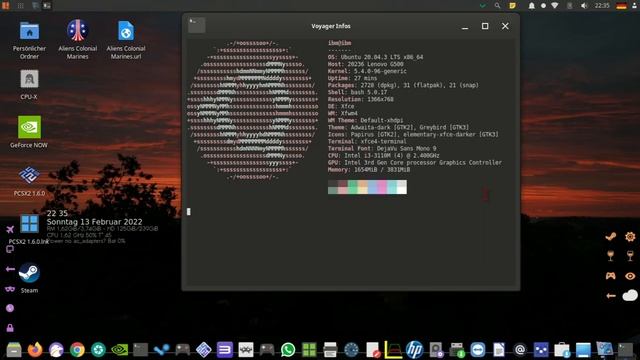Close the Voyager Infos window
The width and height of the screenshot is (640, 360).
click(505, 26)
